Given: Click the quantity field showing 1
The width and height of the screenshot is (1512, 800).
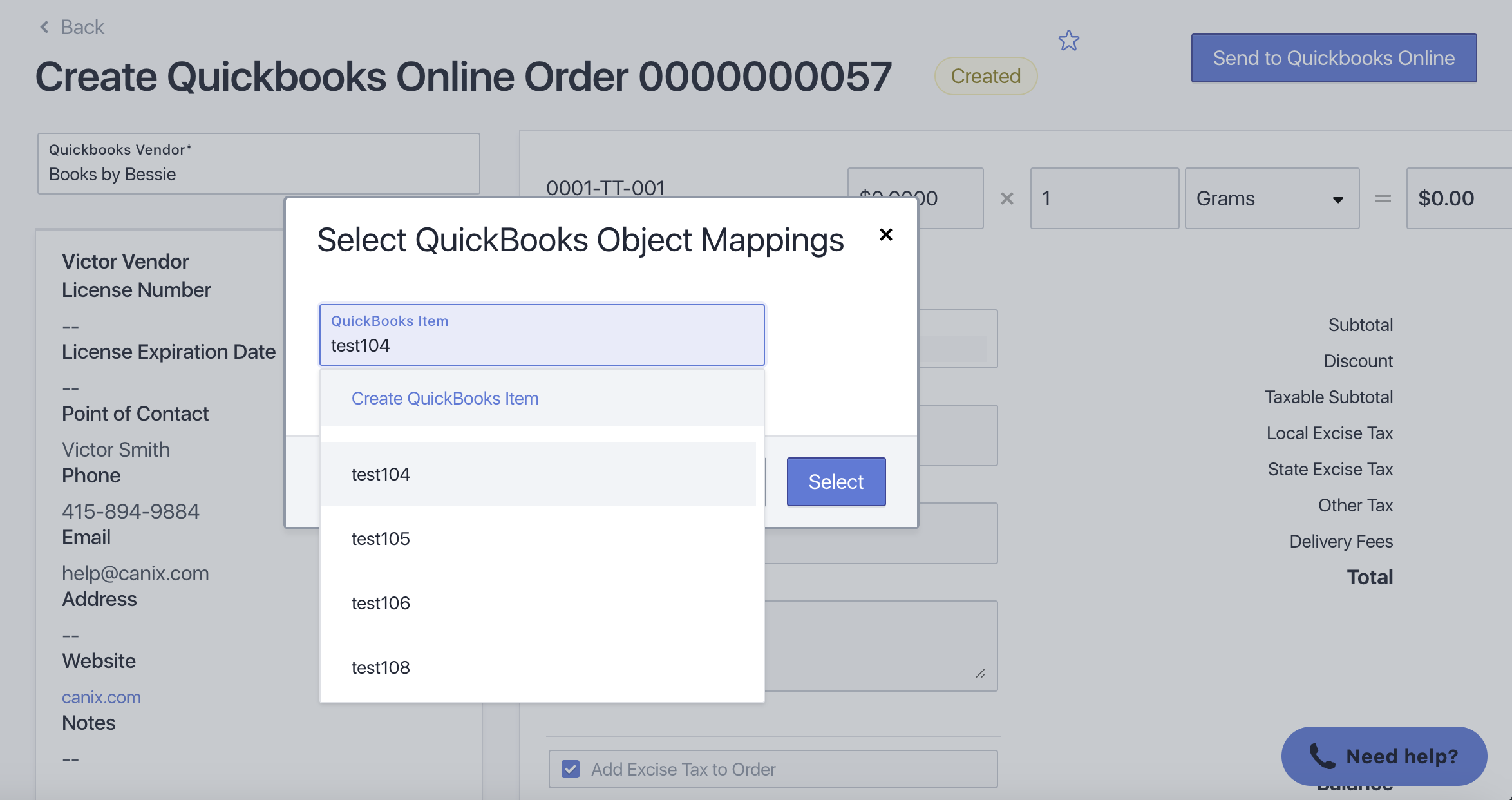Looking at the screenshot, I should (x=1104, y=198).
